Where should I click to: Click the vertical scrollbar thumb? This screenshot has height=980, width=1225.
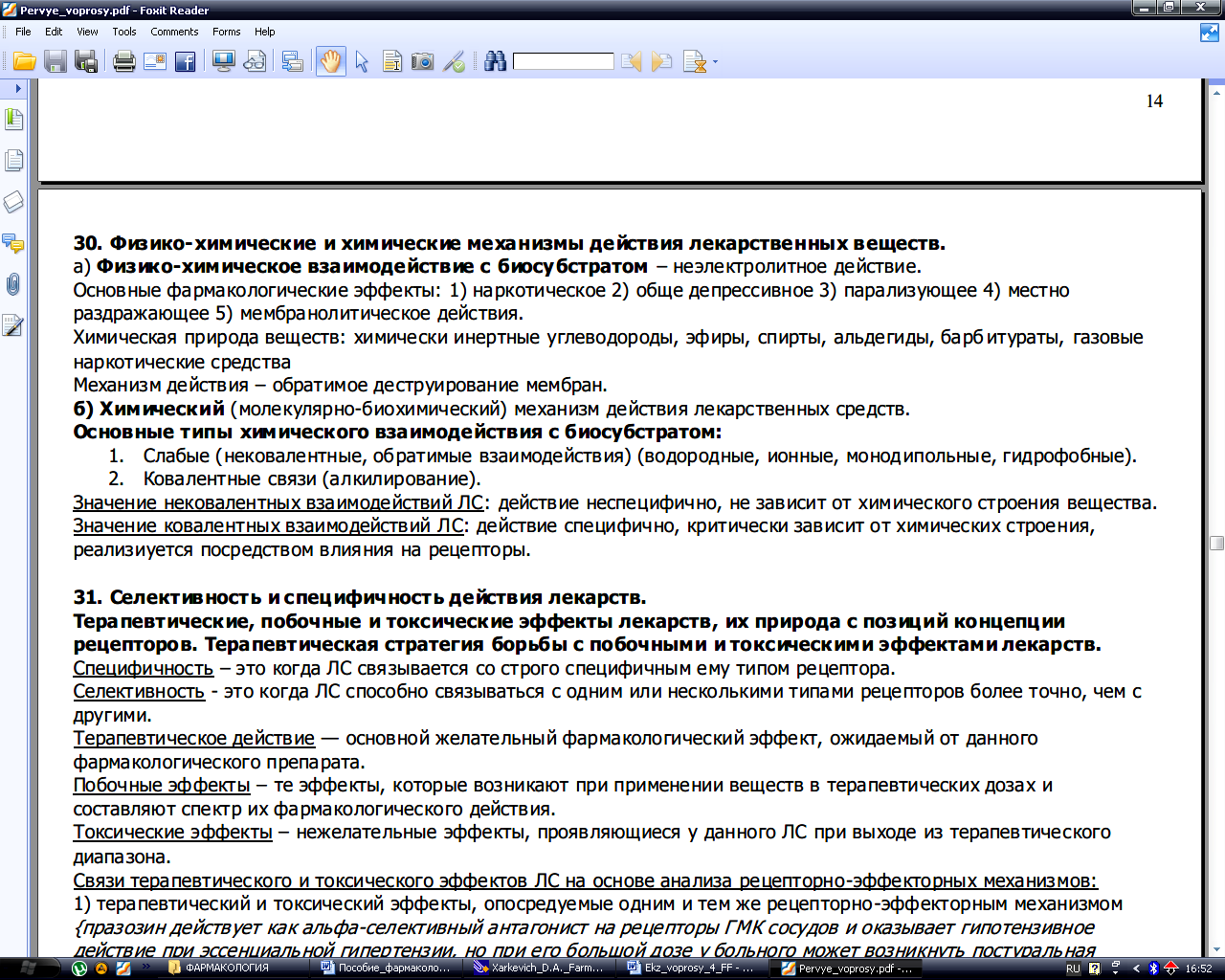coord(1217,543)
